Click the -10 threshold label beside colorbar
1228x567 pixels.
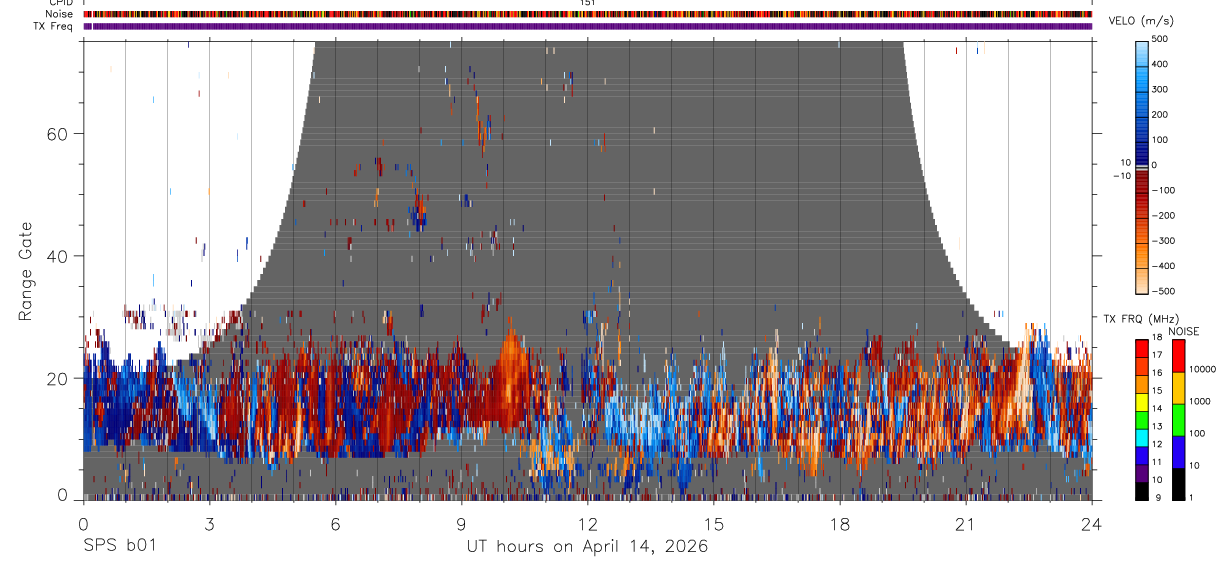click(1121, 176)
